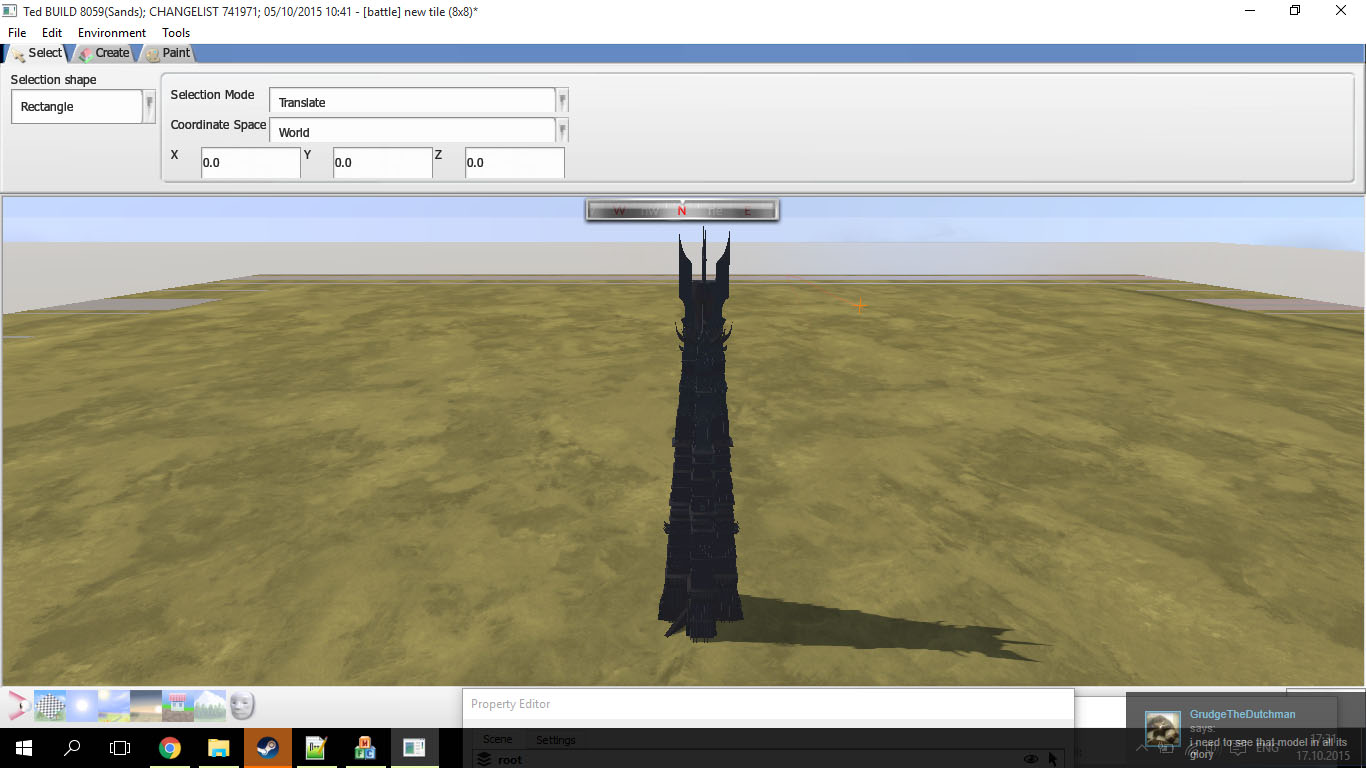This screenshot has height=768, width=1366.
Task: Open the Selection shape dropdown arrow
Action: (150, 106)
